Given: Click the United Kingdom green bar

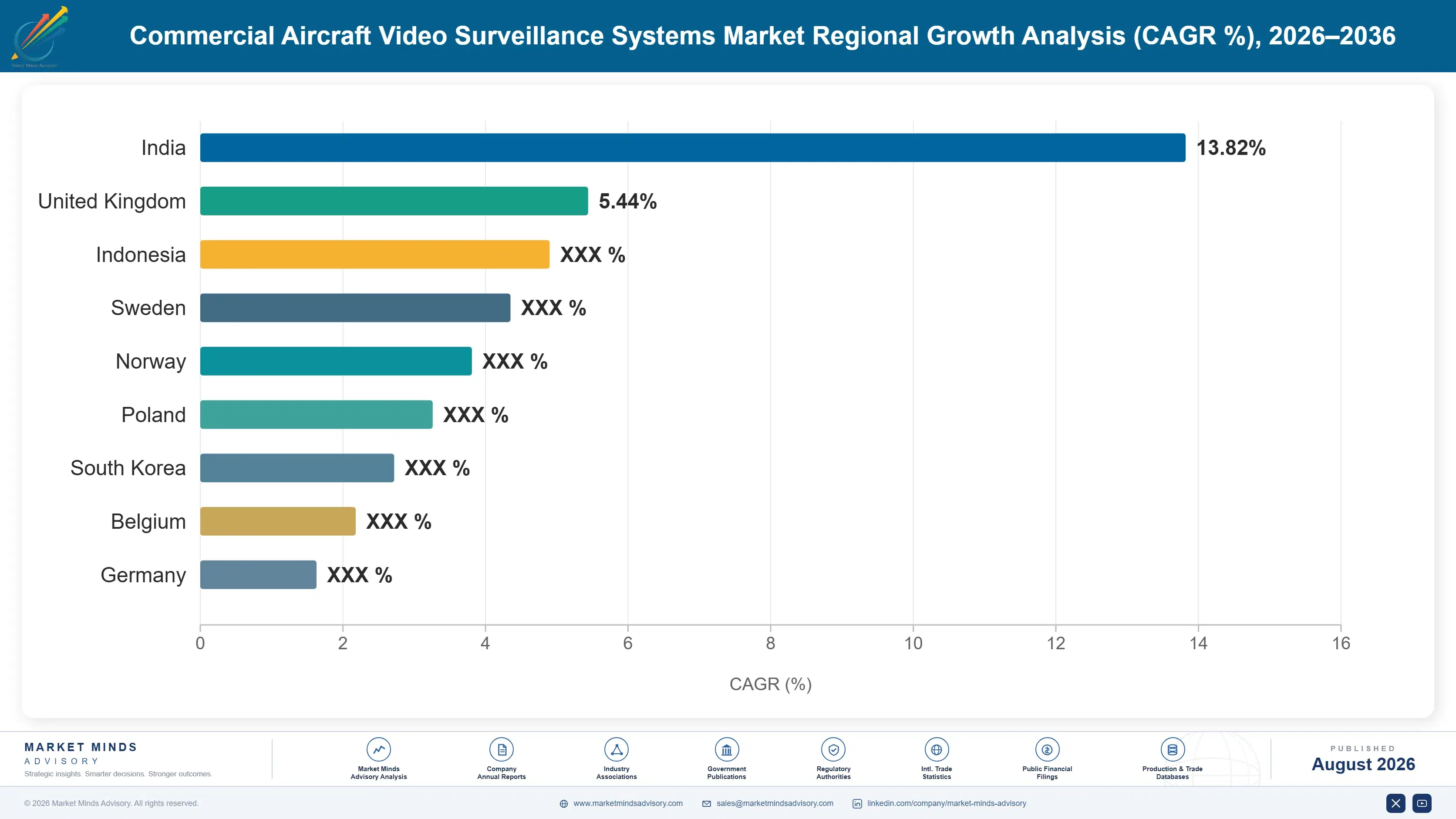Looking at the screenshot, I should coord(394,201).
